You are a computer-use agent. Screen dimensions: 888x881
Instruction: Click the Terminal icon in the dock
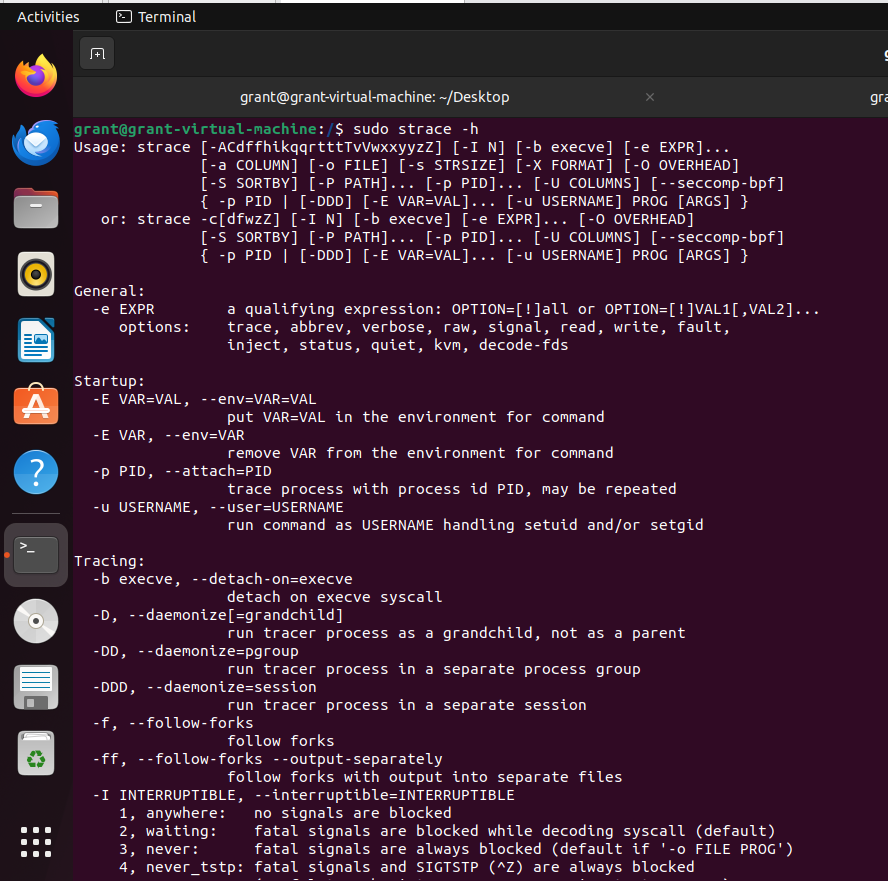click(x=36, y=554)
